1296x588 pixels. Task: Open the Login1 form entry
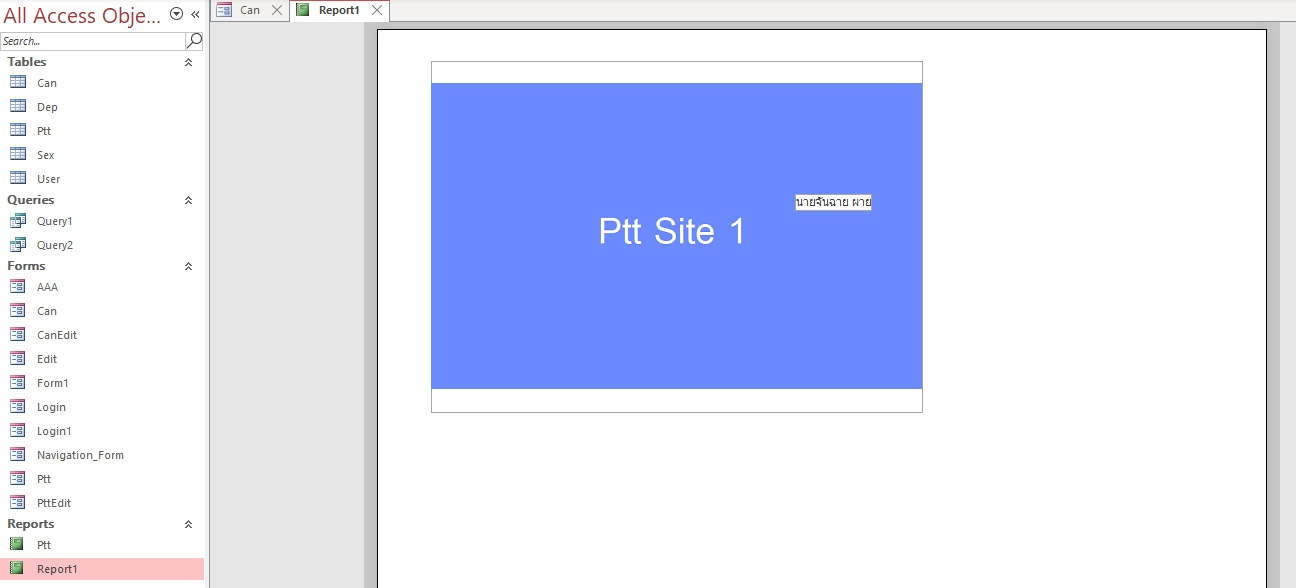coord(102,431)
